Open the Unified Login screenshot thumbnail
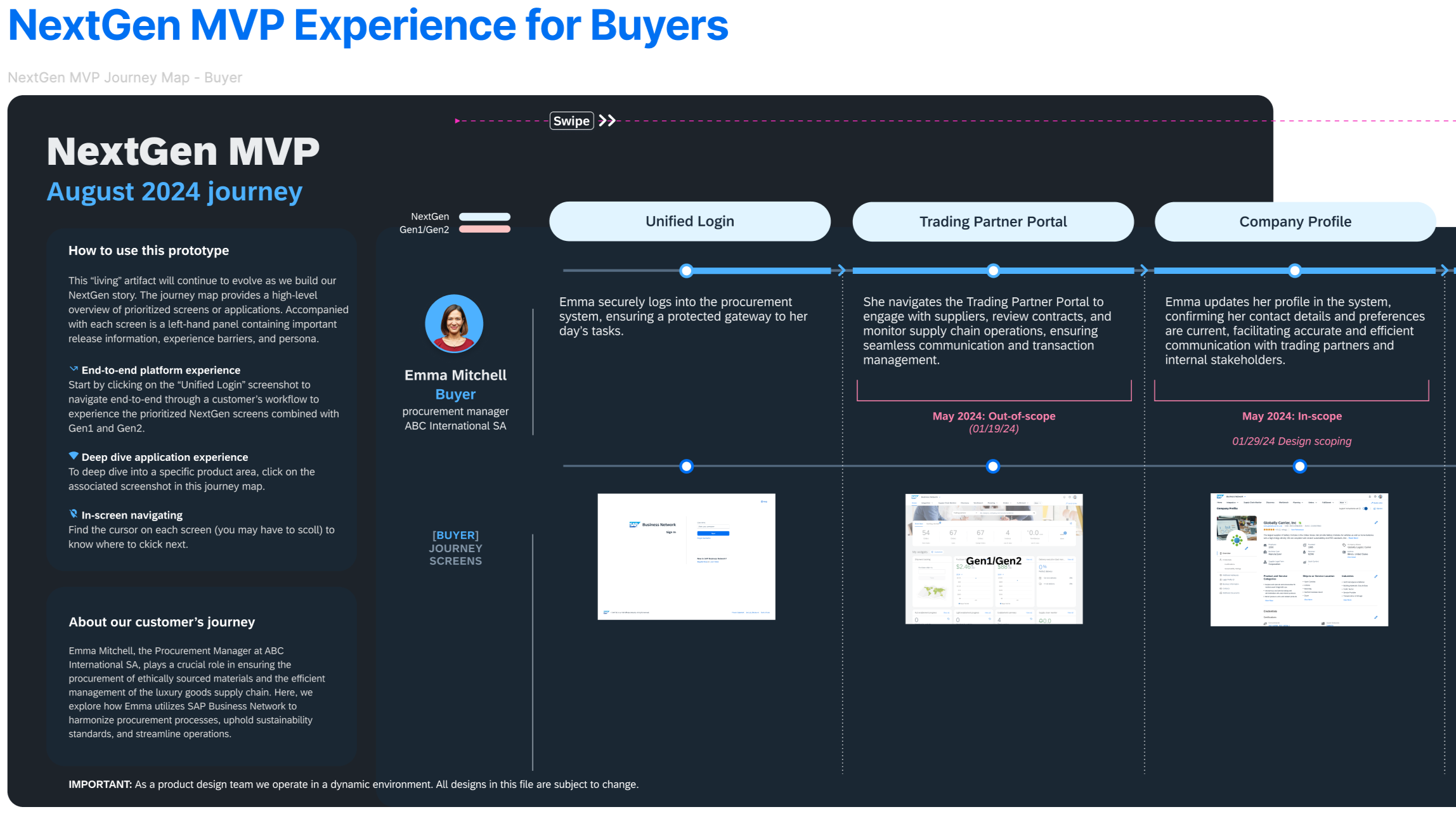Screen dimensions: 1456x814 coord(686,556)
